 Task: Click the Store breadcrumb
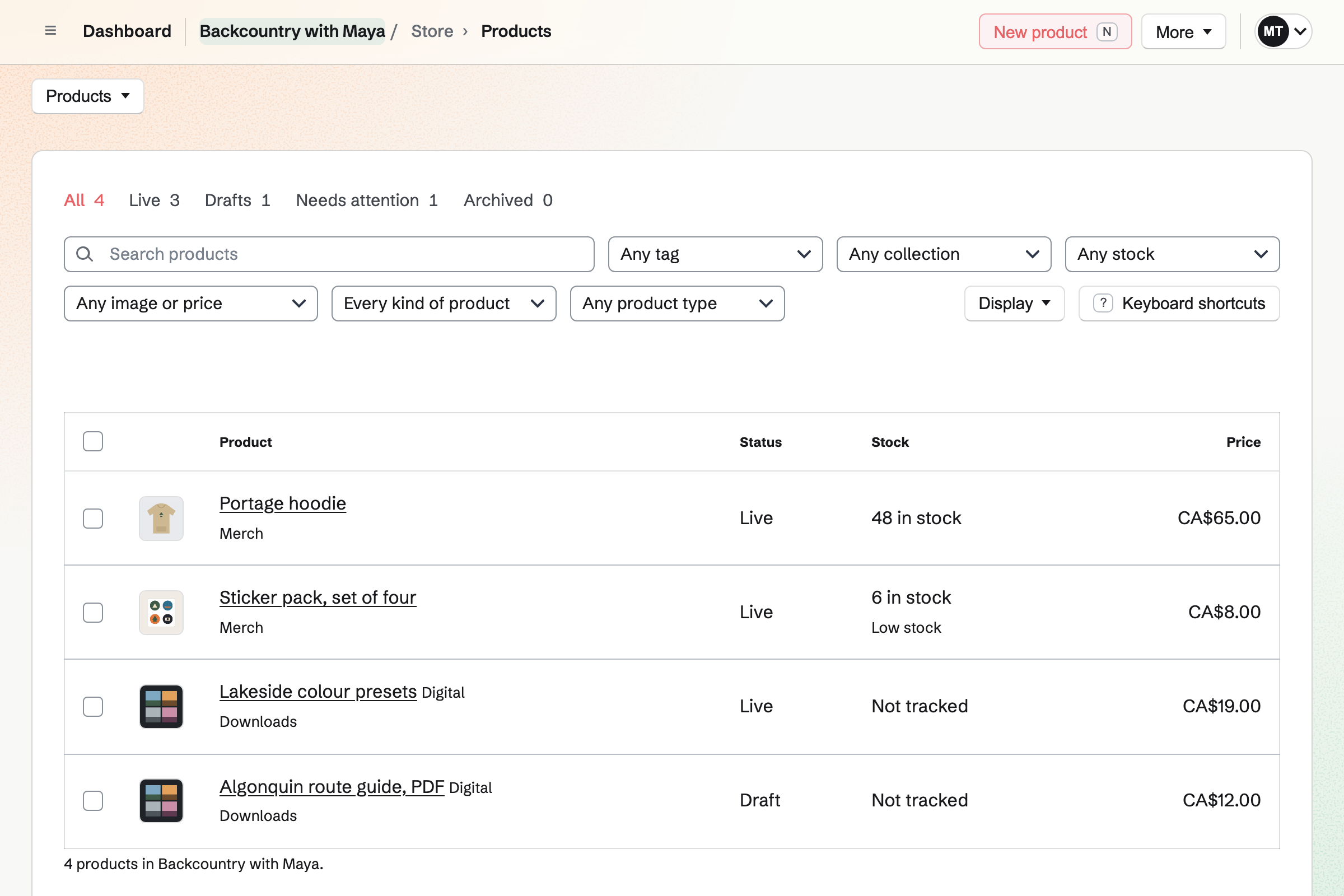[432, 31]
